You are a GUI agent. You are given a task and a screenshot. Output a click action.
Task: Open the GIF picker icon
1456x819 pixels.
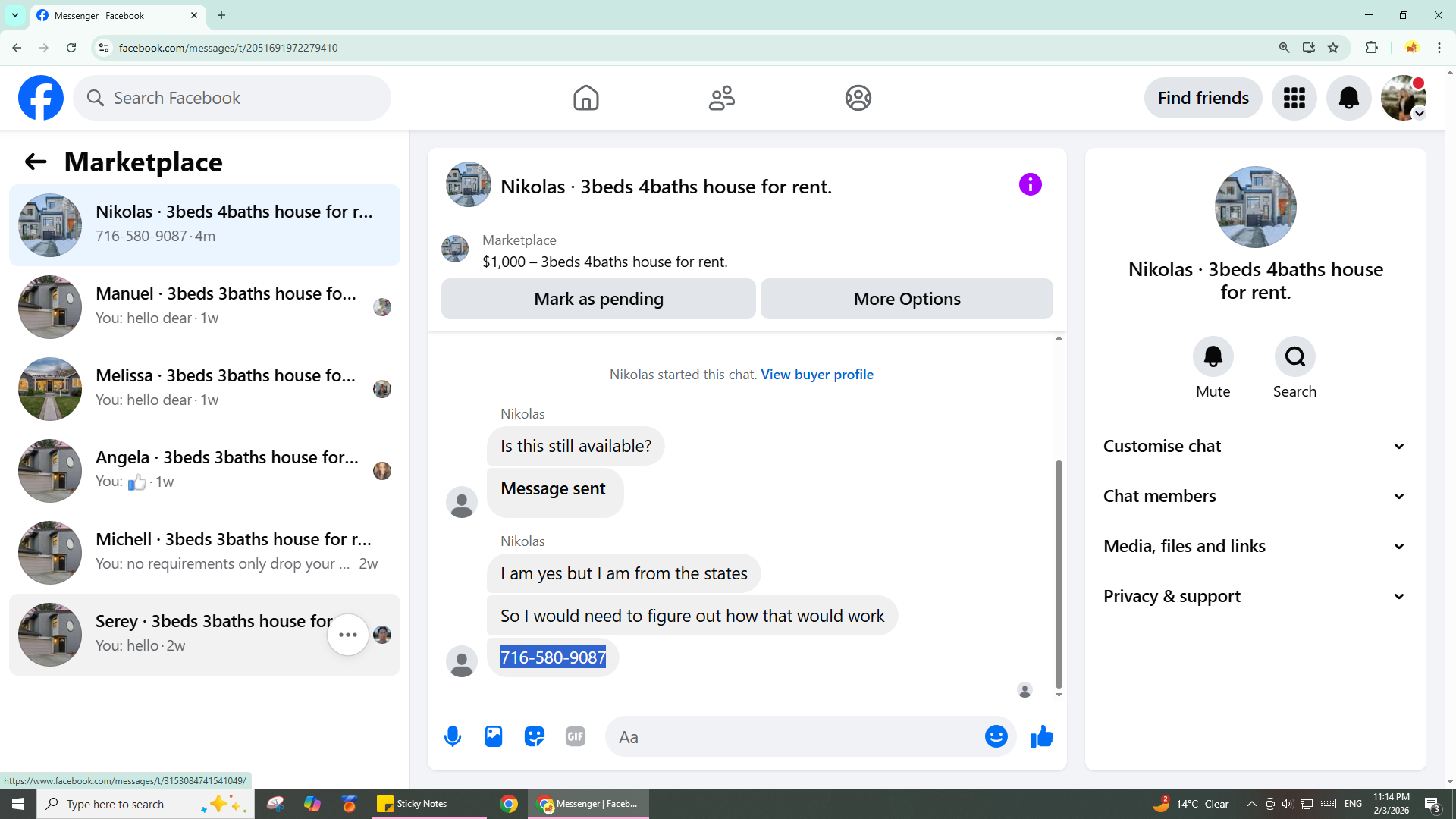(576, 736)
